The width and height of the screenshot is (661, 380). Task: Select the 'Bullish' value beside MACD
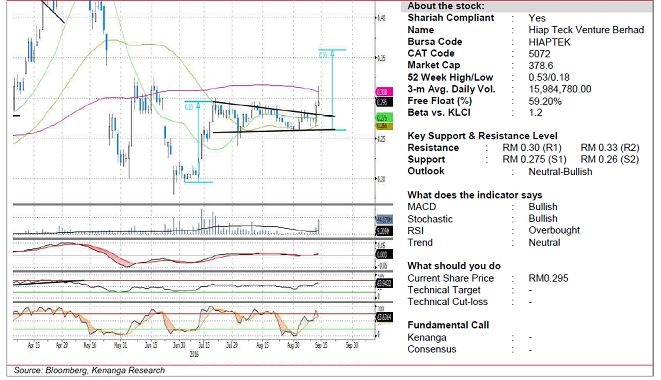point(543,207)
